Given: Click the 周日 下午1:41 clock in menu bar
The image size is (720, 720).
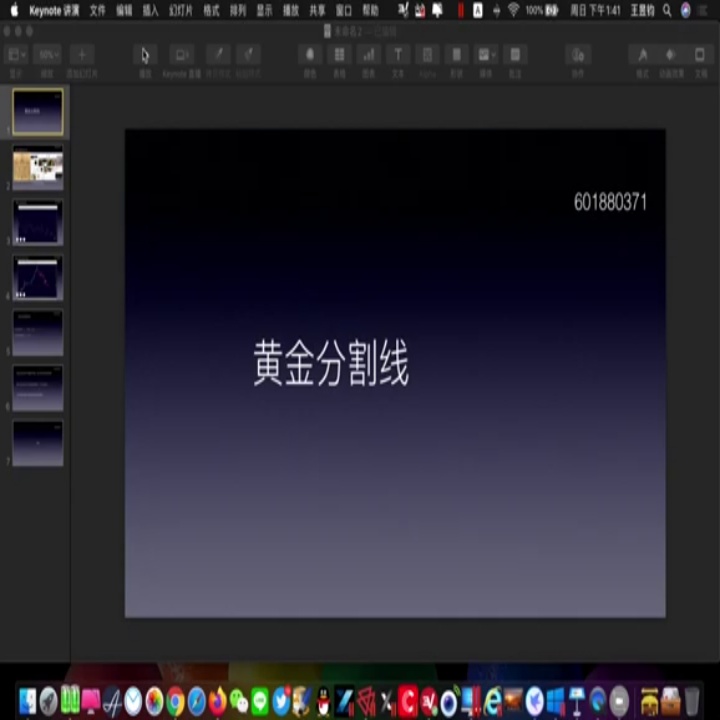Looking at the screenshot, I should click(596, 10).
